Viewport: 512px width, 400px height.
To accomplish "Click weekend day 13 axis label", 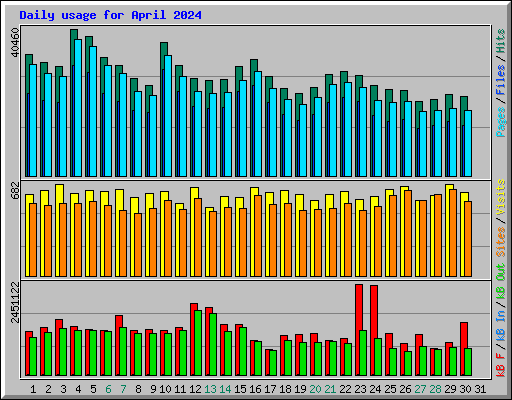I will point(210,389).
